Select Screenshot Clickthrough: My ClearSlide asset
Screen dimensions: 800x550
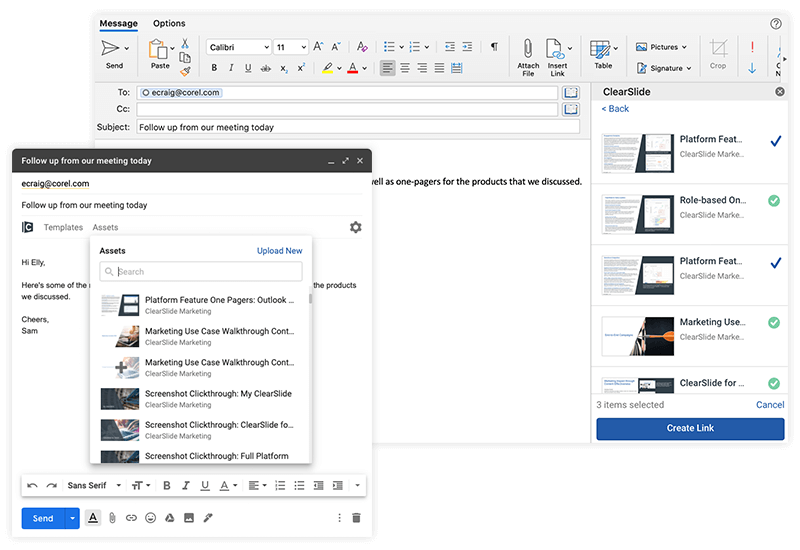click(x=200, y=399)
